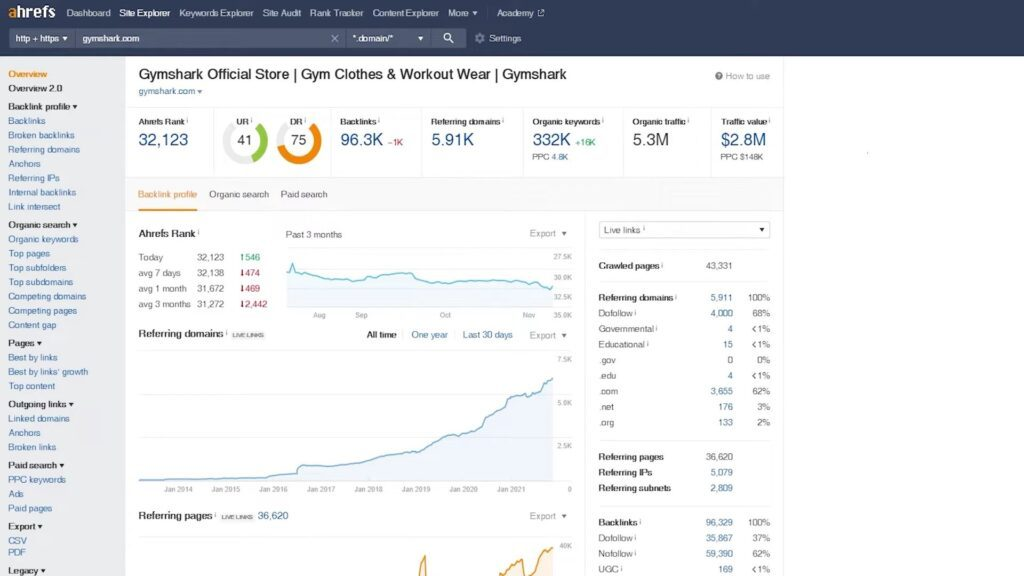
Task: Open the Live links dropdown
Action: [684, 230]
